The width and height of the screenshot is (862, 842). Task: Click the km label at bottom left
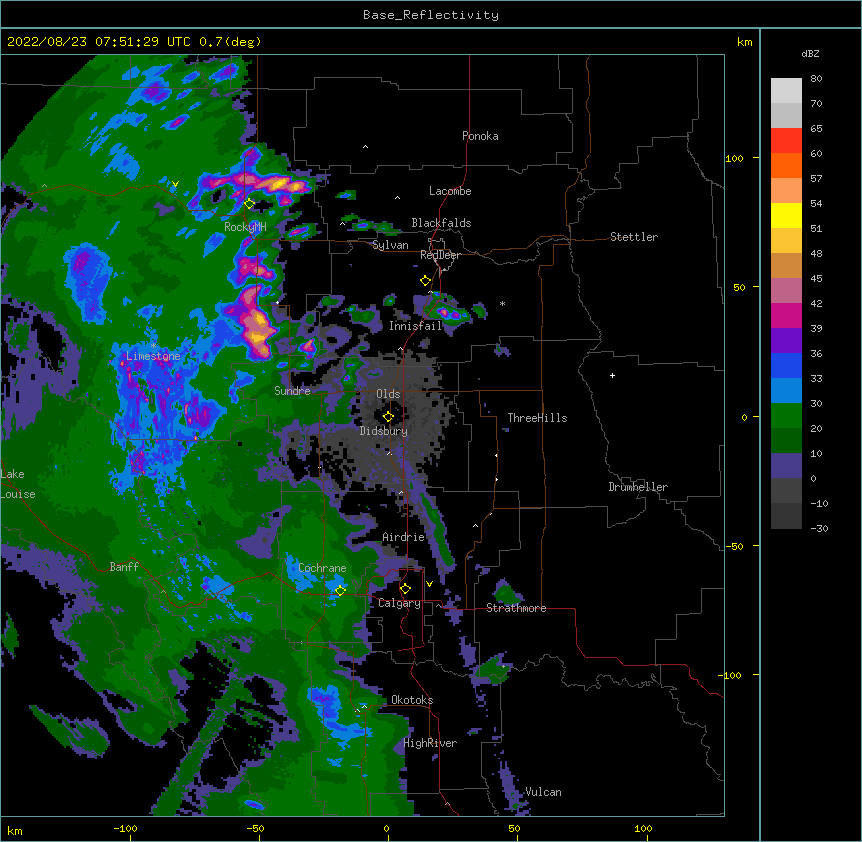(x=15, y=831)
